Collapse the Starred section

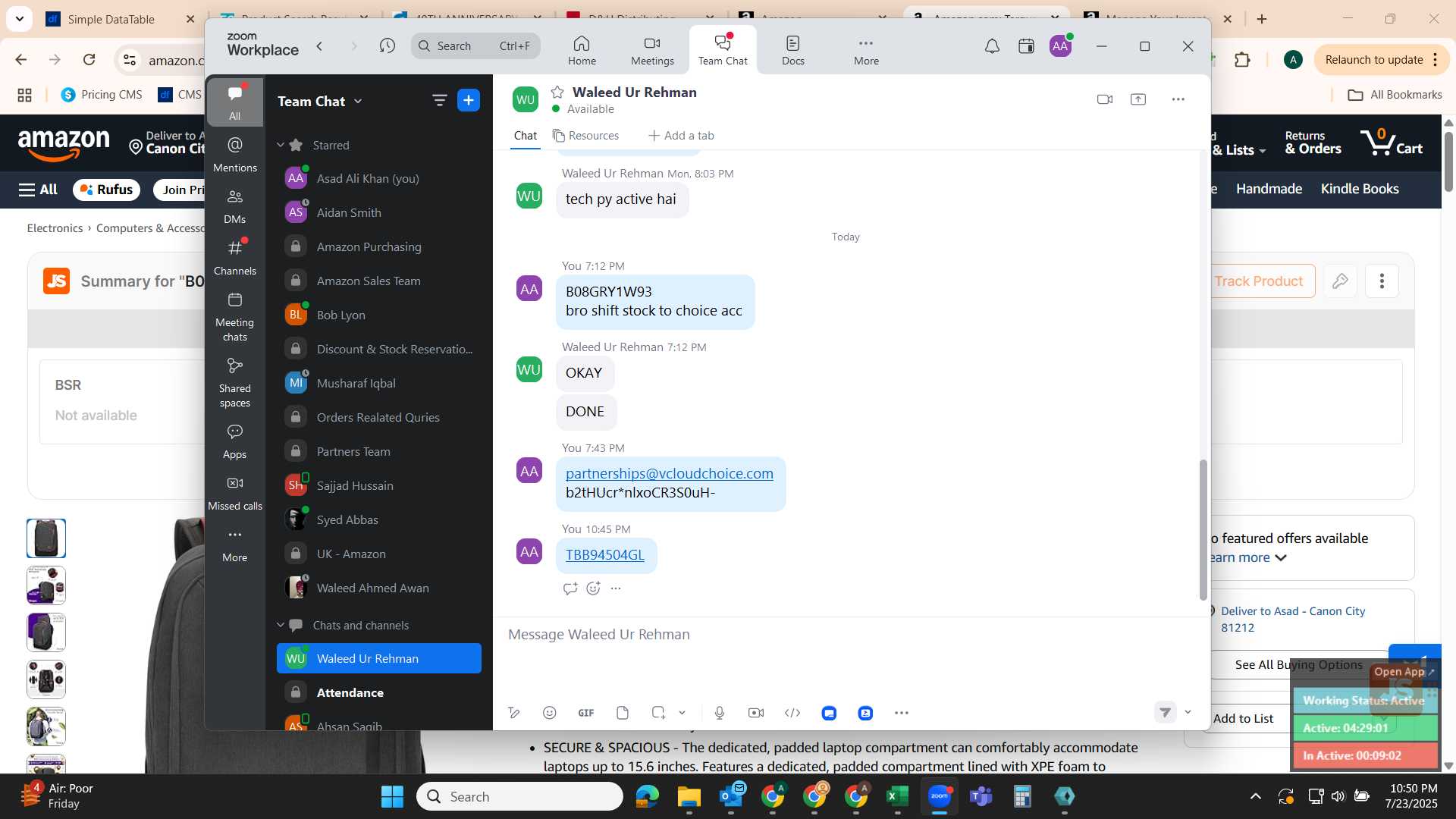tap(281, 145)
